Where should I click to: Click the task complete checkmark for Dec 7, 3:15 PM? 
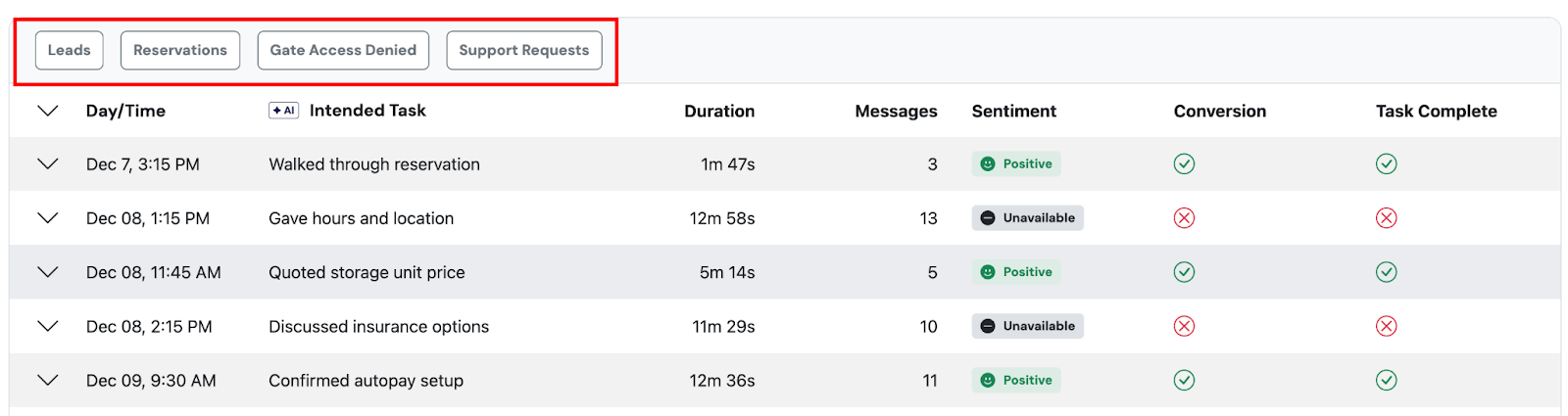[x=1386, y=164]
